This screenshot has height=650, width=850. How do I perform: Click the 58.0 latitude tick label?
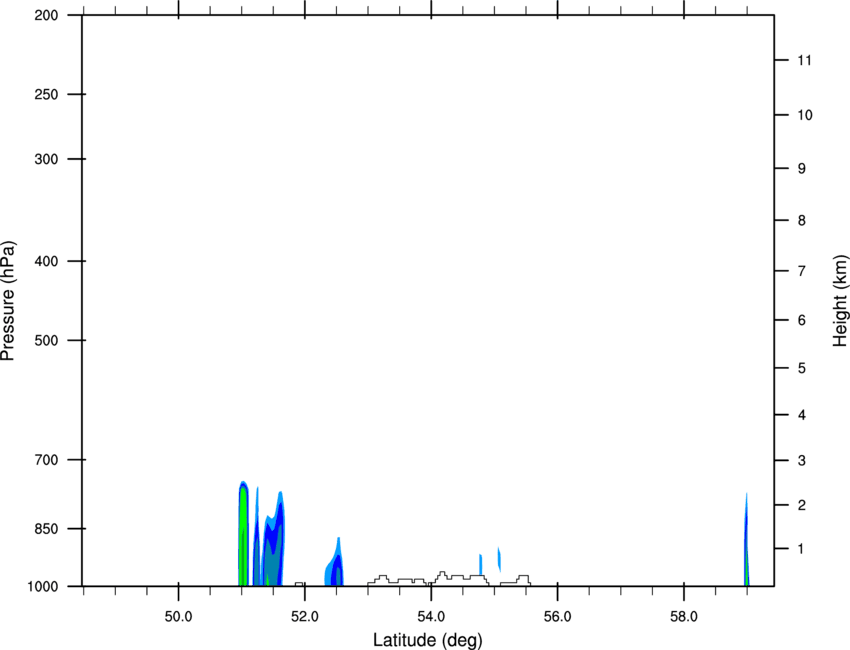[684, 616]
